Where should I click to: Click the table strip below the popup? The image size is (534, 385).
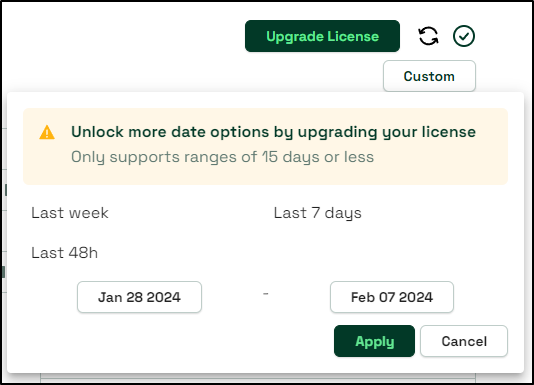(258, 378)
